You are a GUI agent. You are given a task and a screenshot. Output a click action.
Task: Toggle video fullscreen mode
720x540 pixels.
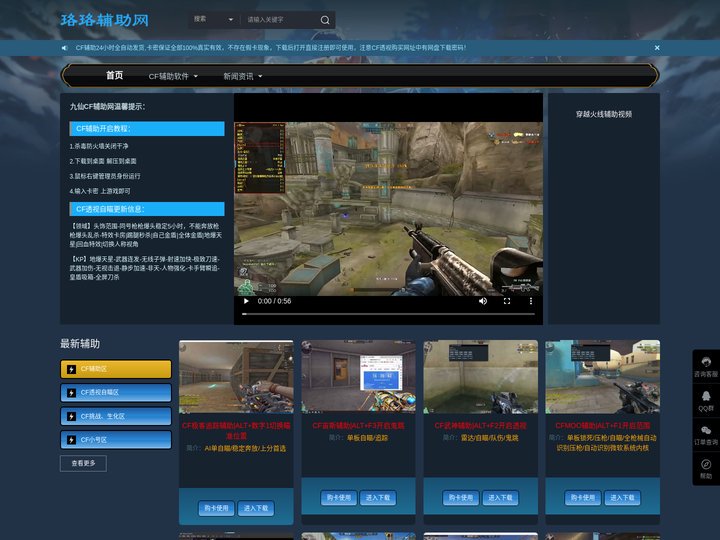507,301
